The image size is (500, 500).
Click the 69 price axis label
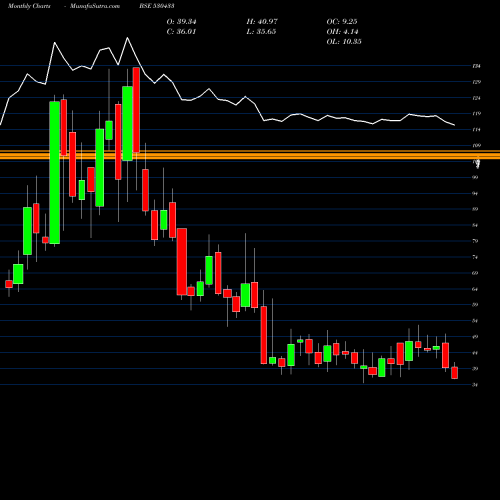tap(476, 273)
